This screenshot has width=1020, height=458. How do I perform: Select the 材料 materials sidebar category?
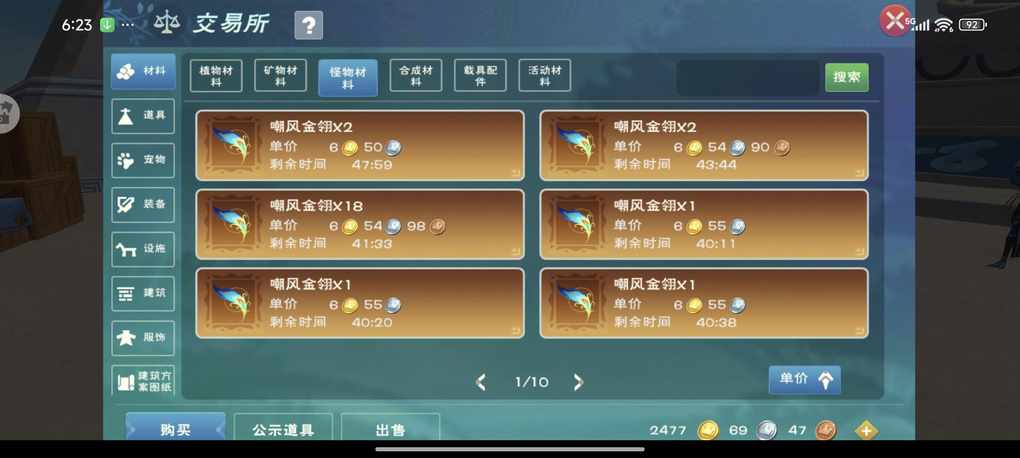[x=143, y=72]
